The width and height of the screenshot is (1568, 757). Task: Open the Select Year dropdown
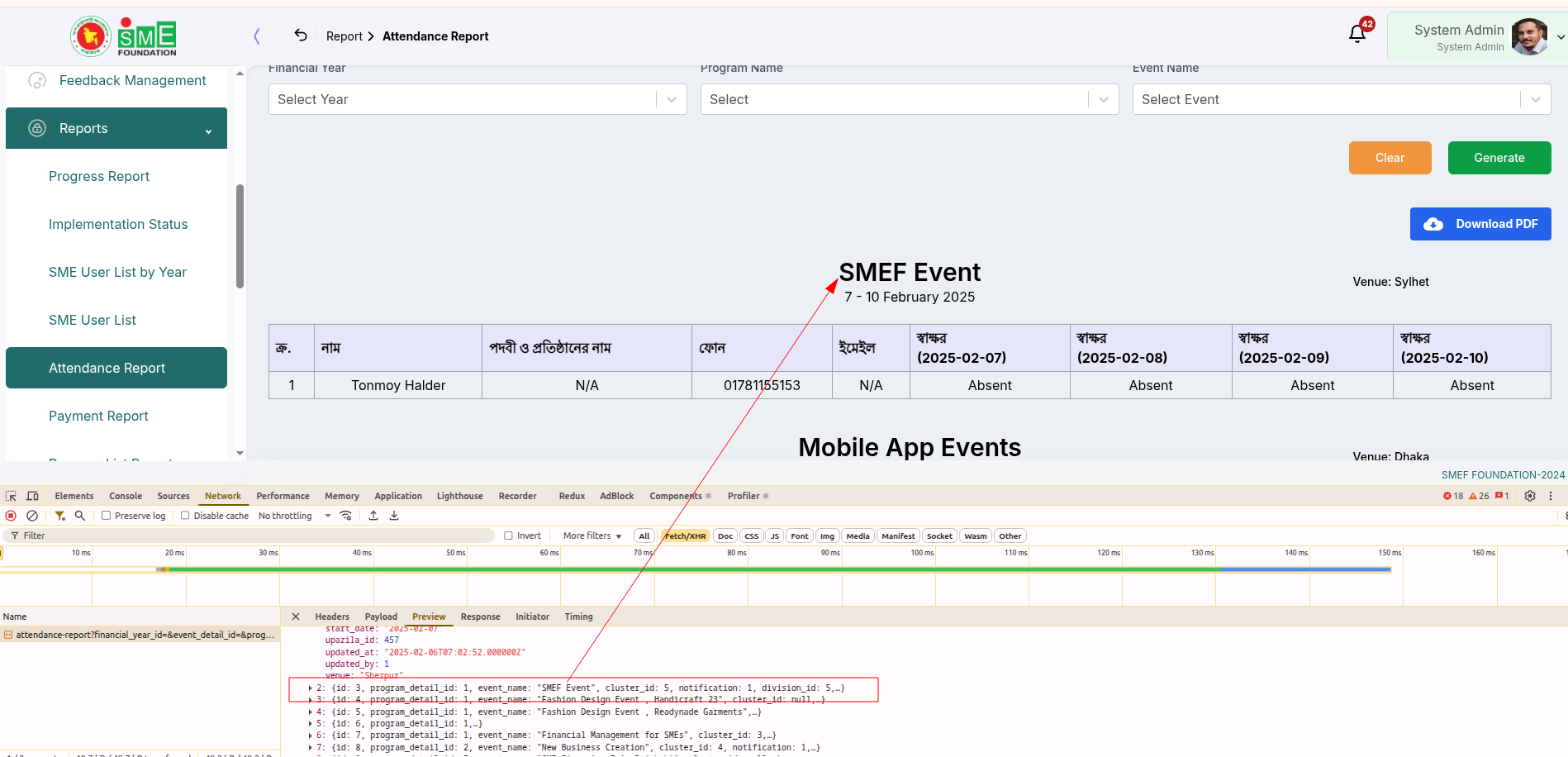tap(478, 99)
